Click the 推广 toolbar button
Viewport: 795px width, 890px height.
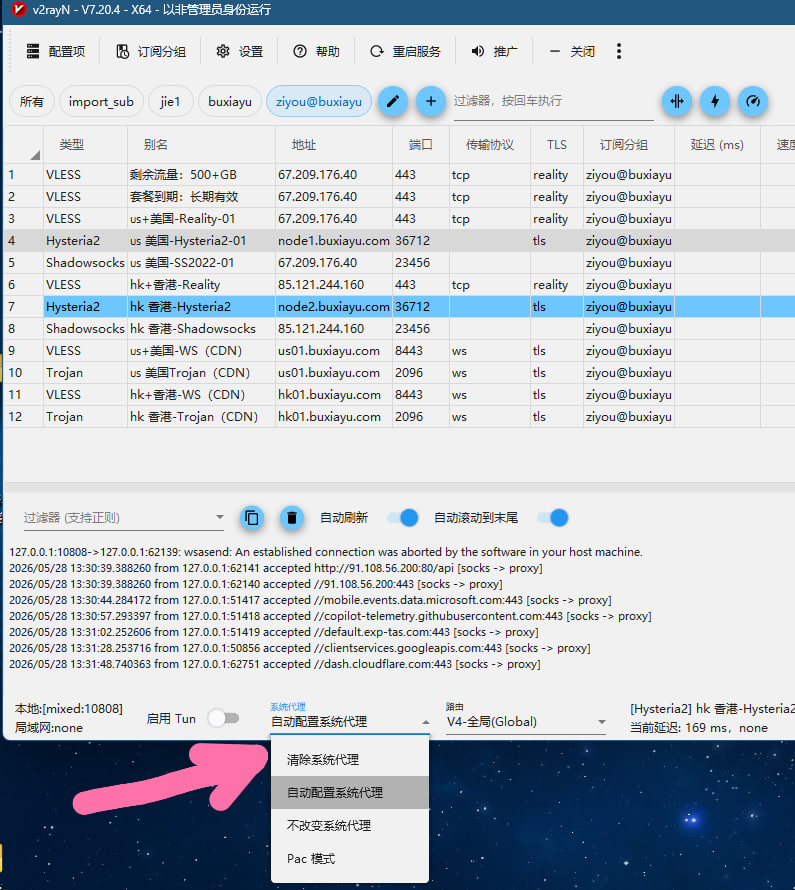pyautogui.click(x=494, y=52)
